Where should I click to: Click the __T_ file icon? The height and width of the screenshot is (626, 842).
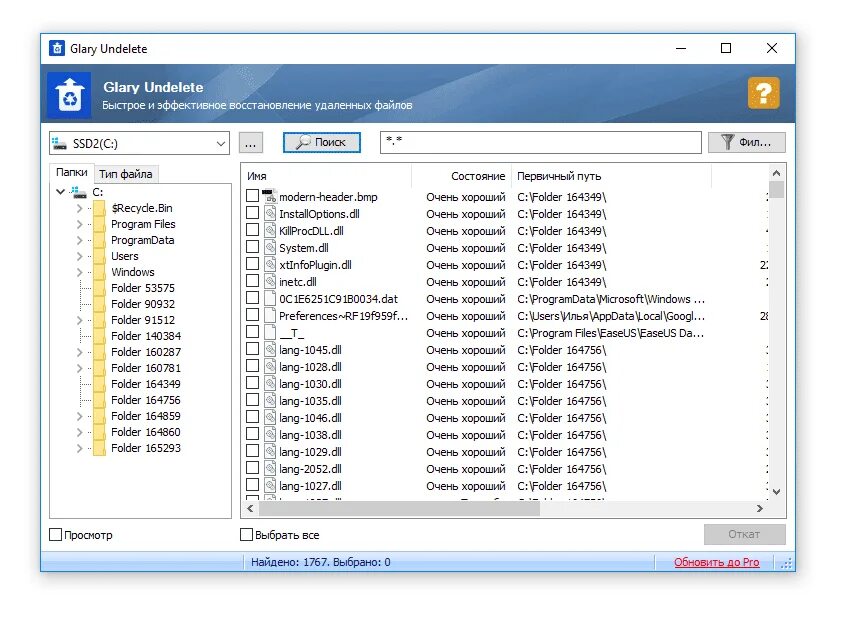[x=270, y=332]
